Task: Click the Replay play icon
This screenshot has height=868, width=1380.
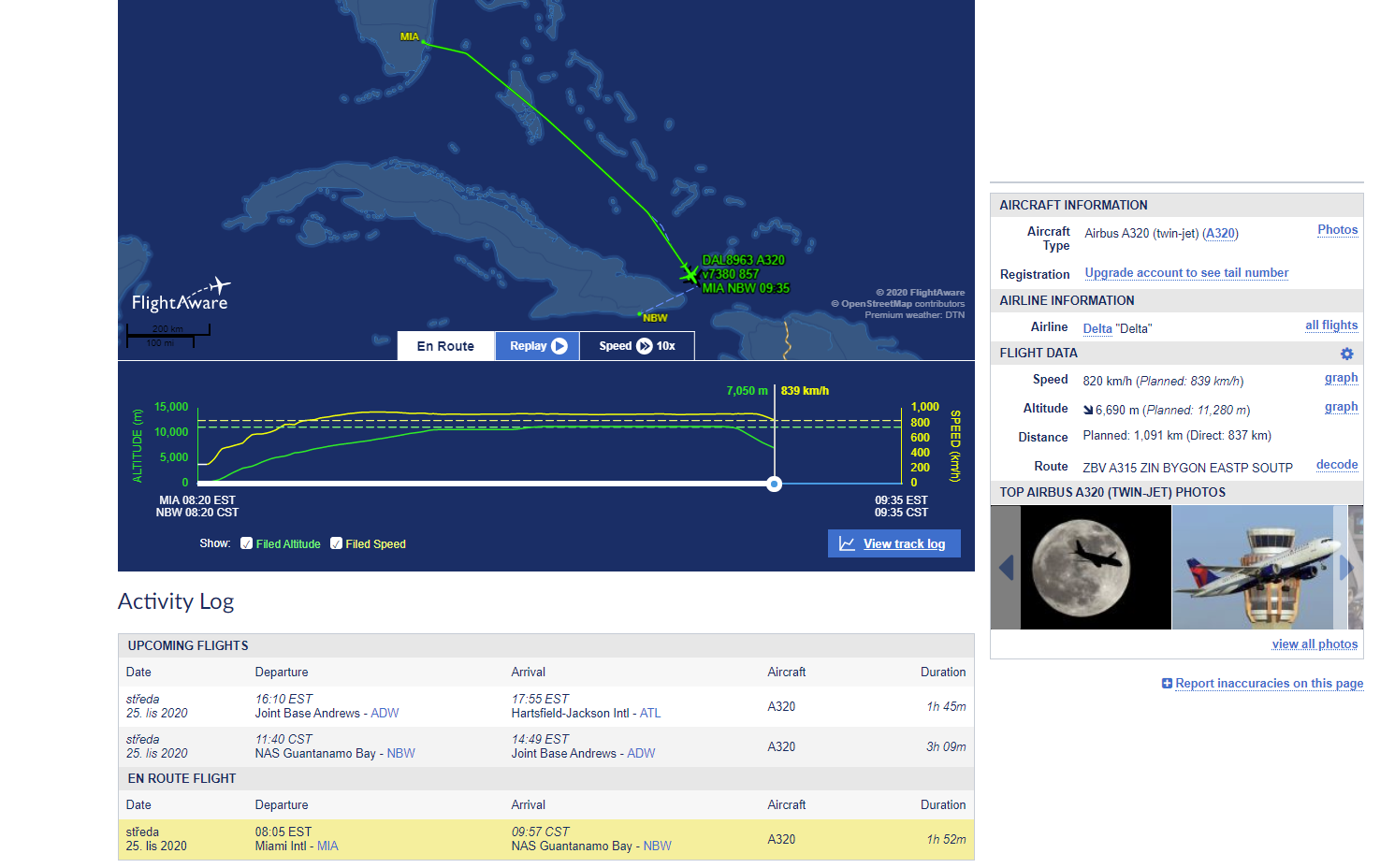Action: pyautogui.click(x=559, y=346)
